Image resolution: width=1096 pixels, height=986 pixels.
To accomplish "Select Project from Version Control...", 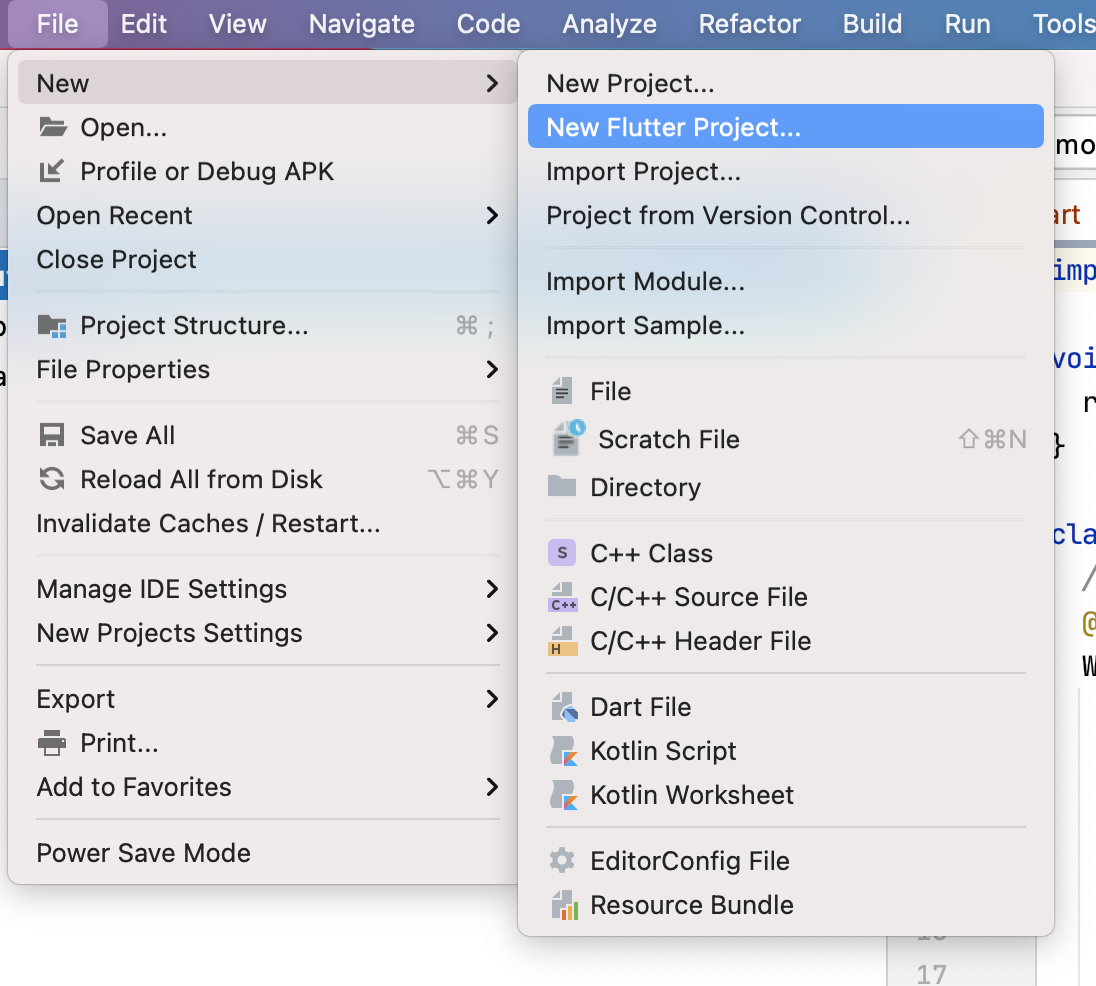I will click(786, 215).
